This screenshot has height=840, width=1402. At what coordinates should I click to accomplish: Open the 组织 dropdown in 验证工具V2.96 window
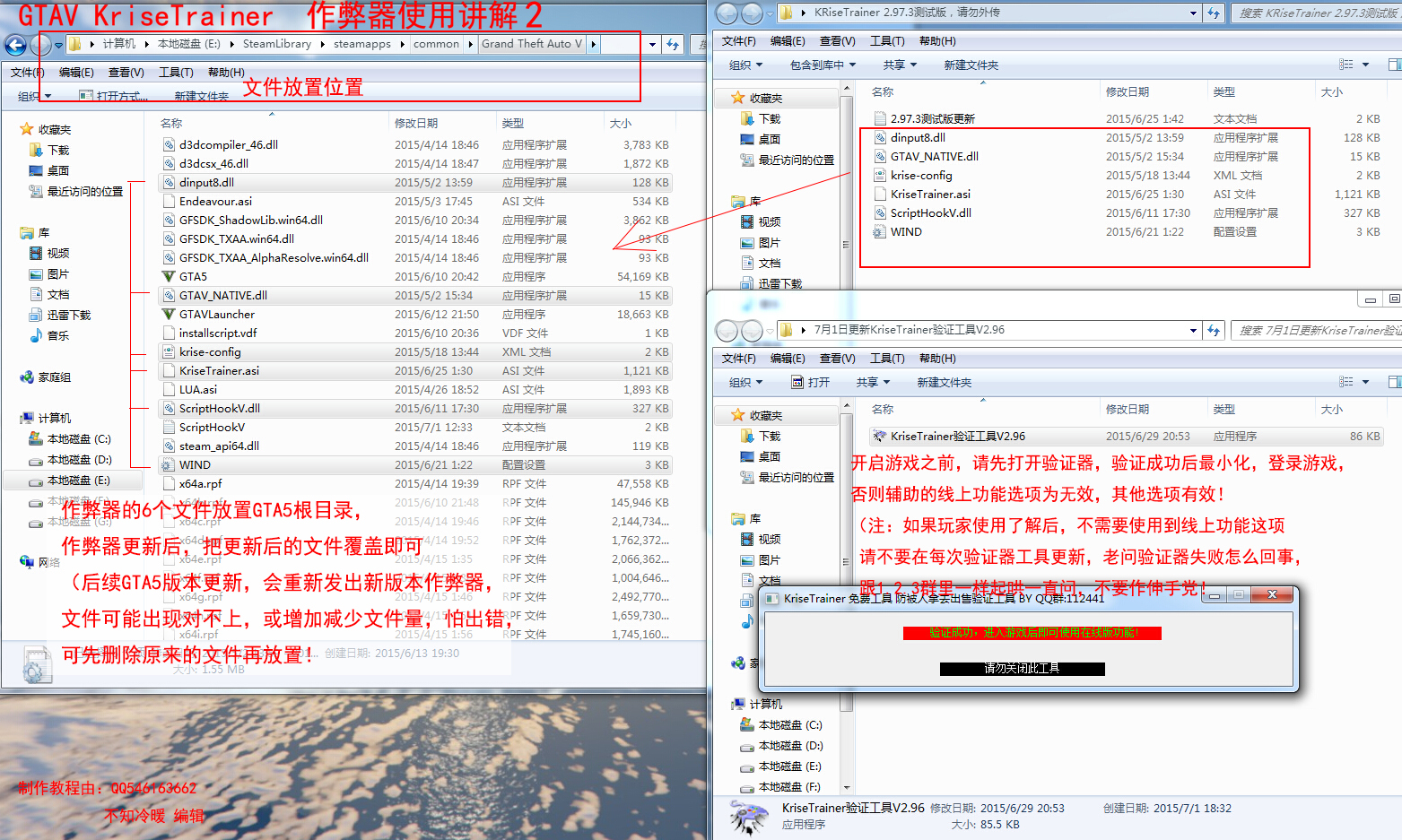745,382
